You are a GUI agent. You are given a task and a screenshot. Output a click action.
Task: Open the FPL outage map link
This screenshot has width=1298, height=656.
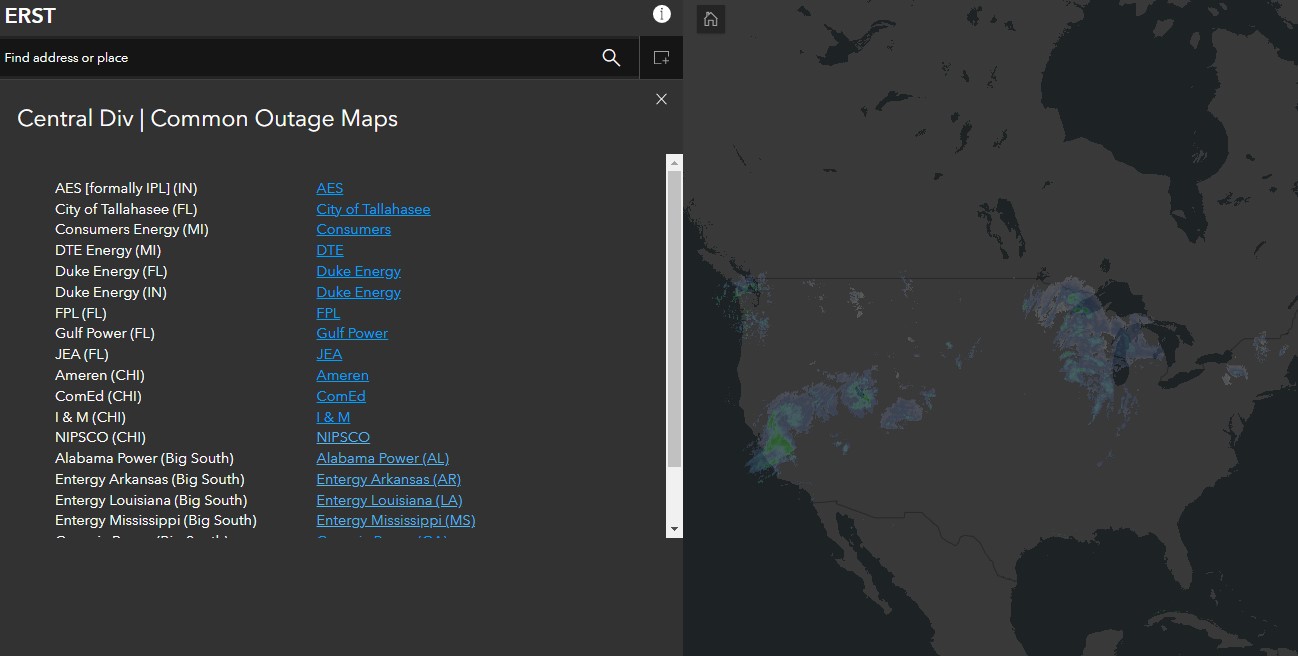pyautogui.click(x=328, y=313)
